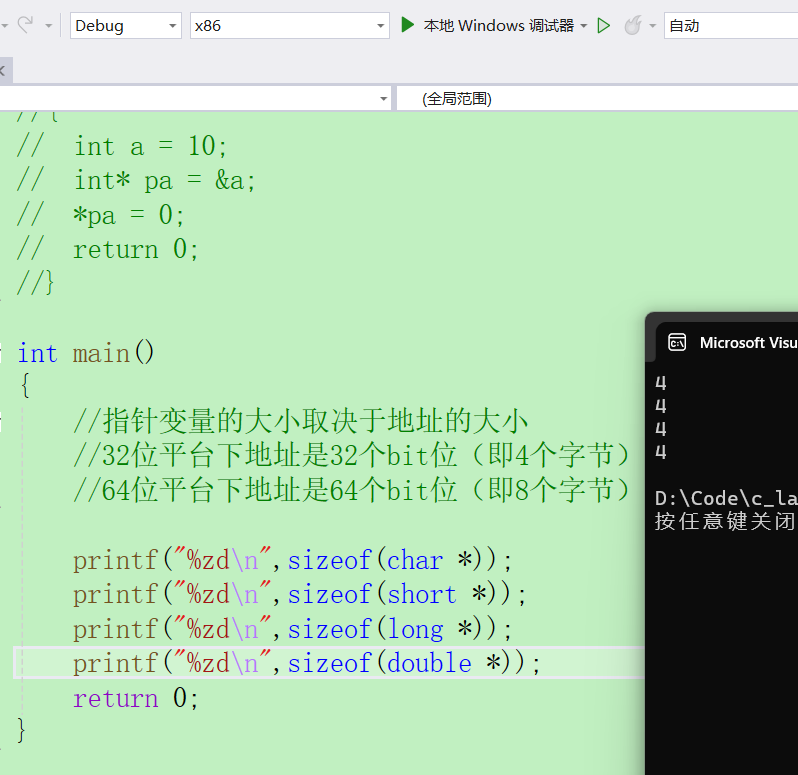The image size is (798, 775).
Task: Click the 'int main()' line
Action: point(86,353)
